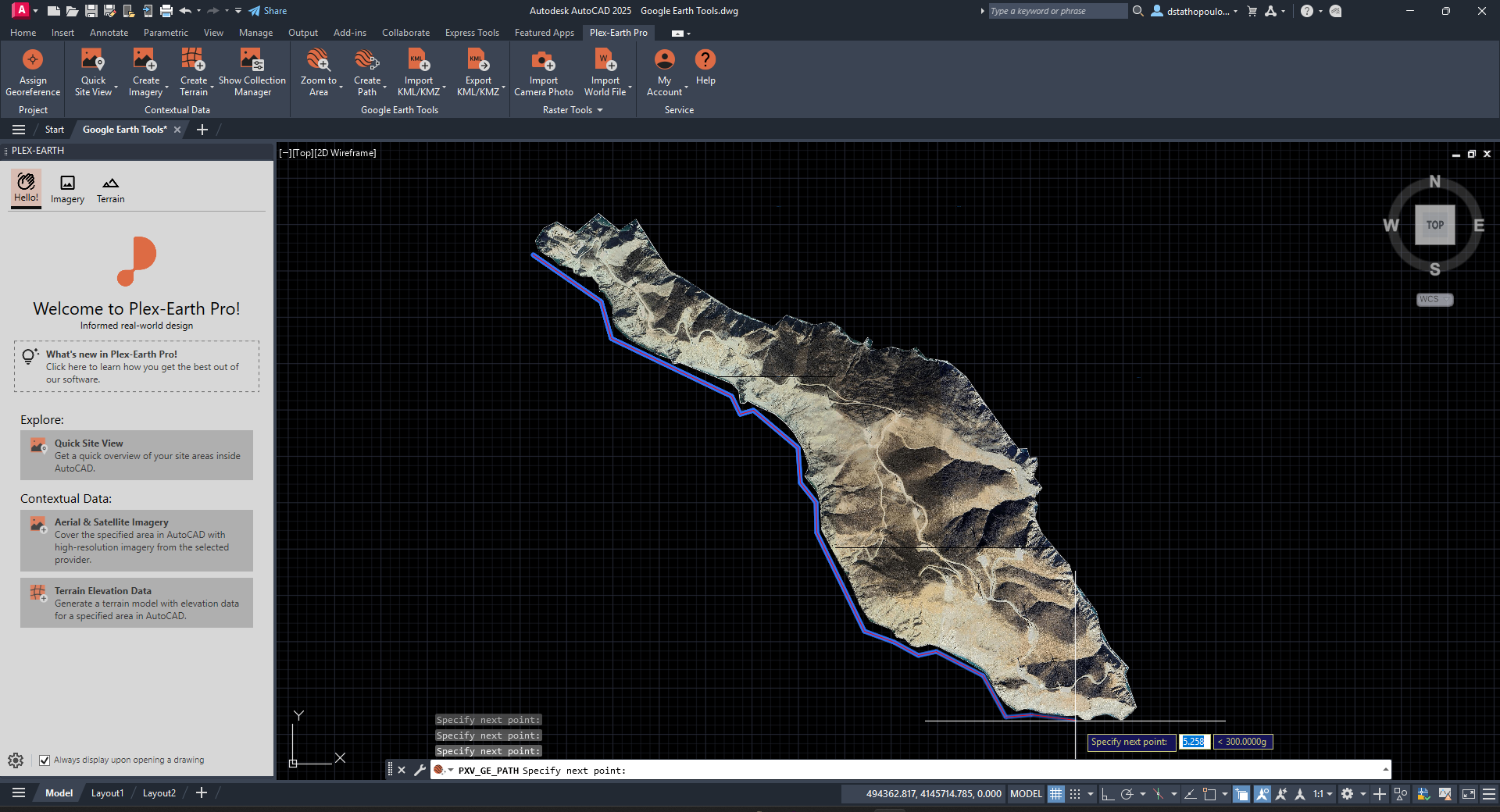
Task: Toggle 'Always display upon opening a drawing' checkbox
Action: [x=45, y=760]
